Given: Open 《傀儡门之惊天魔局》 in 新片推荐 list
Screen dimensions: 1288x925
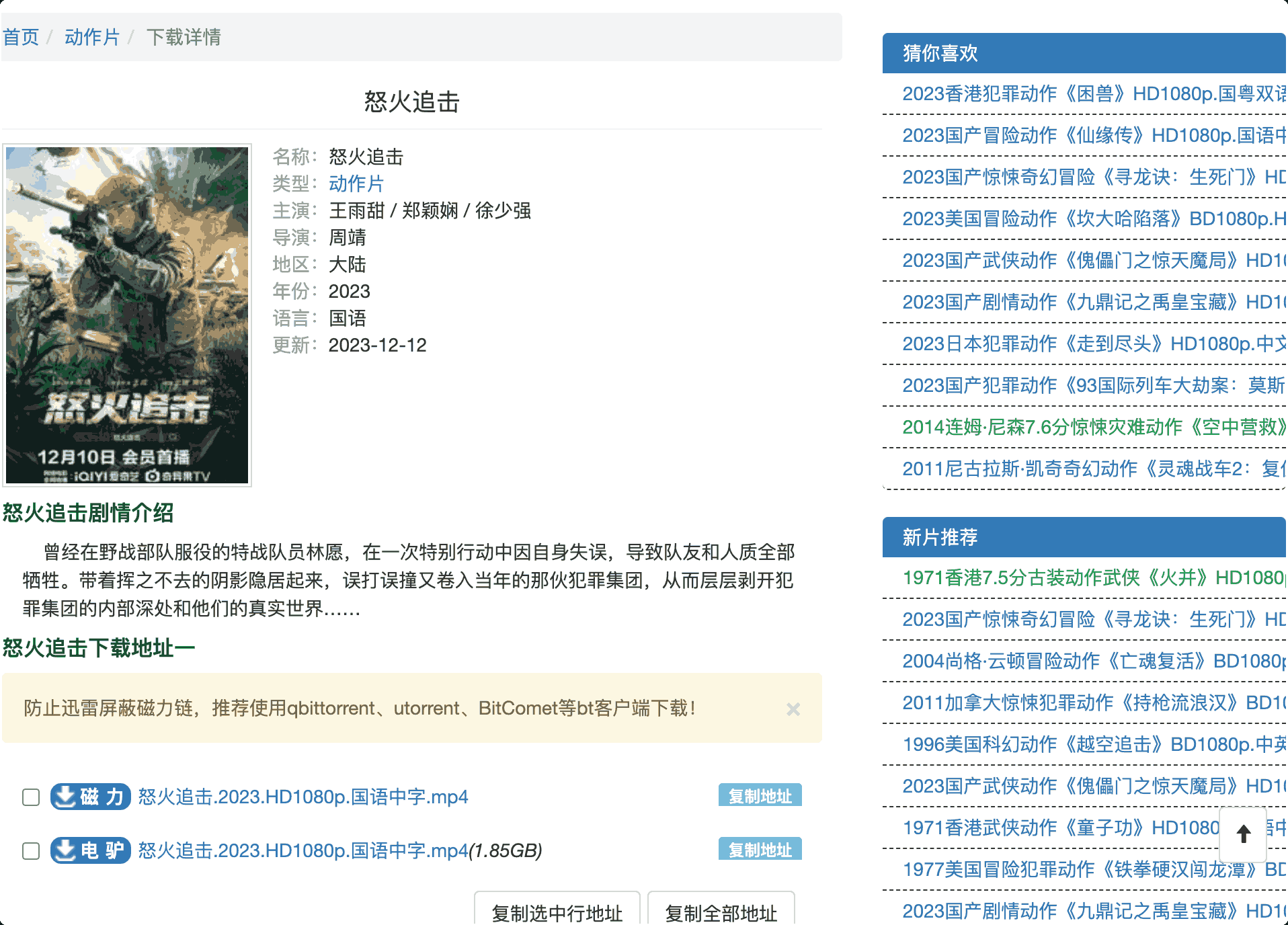Looking at the screenshot, I should pos(1094,786).
